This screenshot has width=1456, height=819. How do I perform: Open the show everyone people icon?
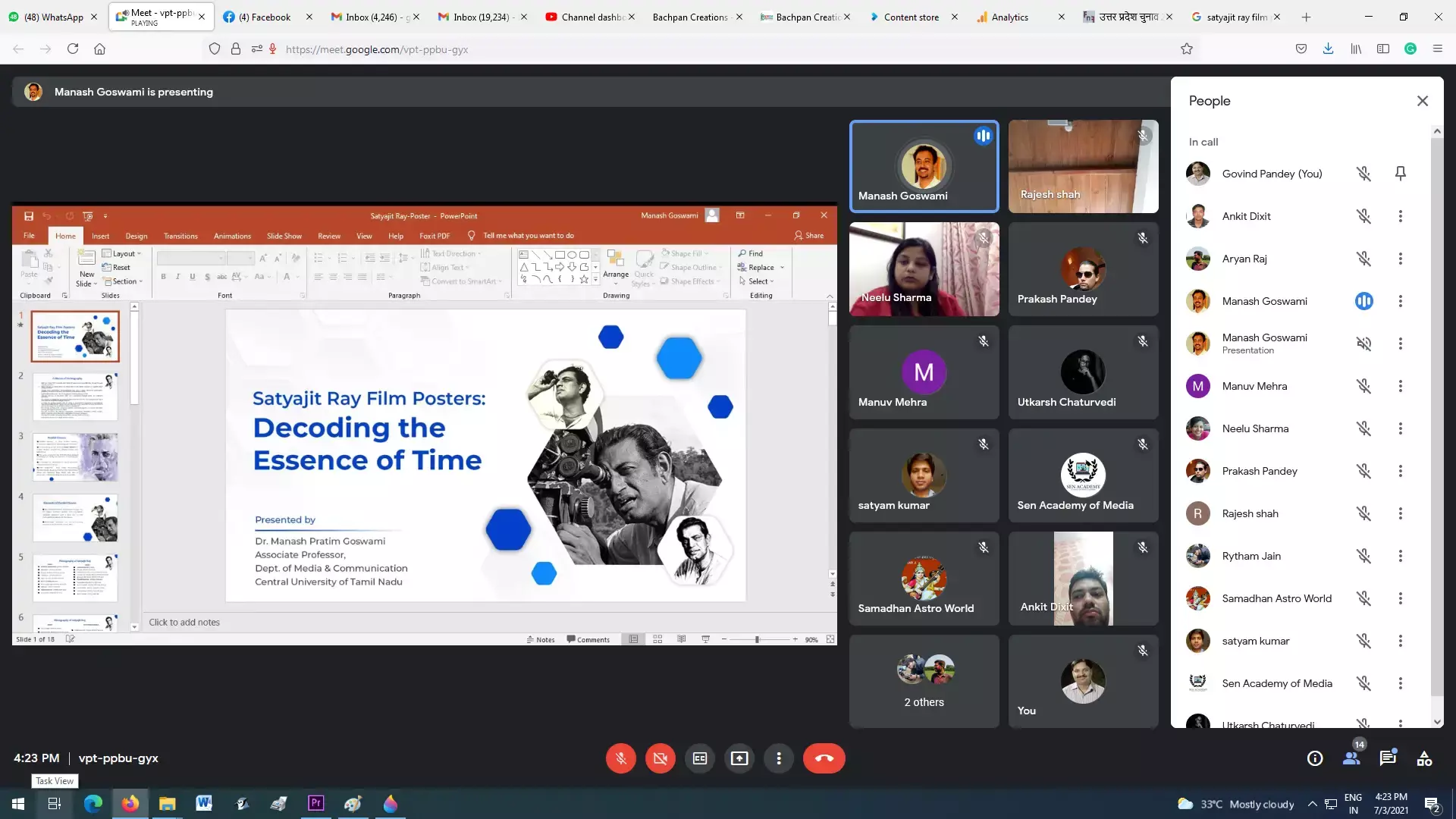pos(1351,758)
